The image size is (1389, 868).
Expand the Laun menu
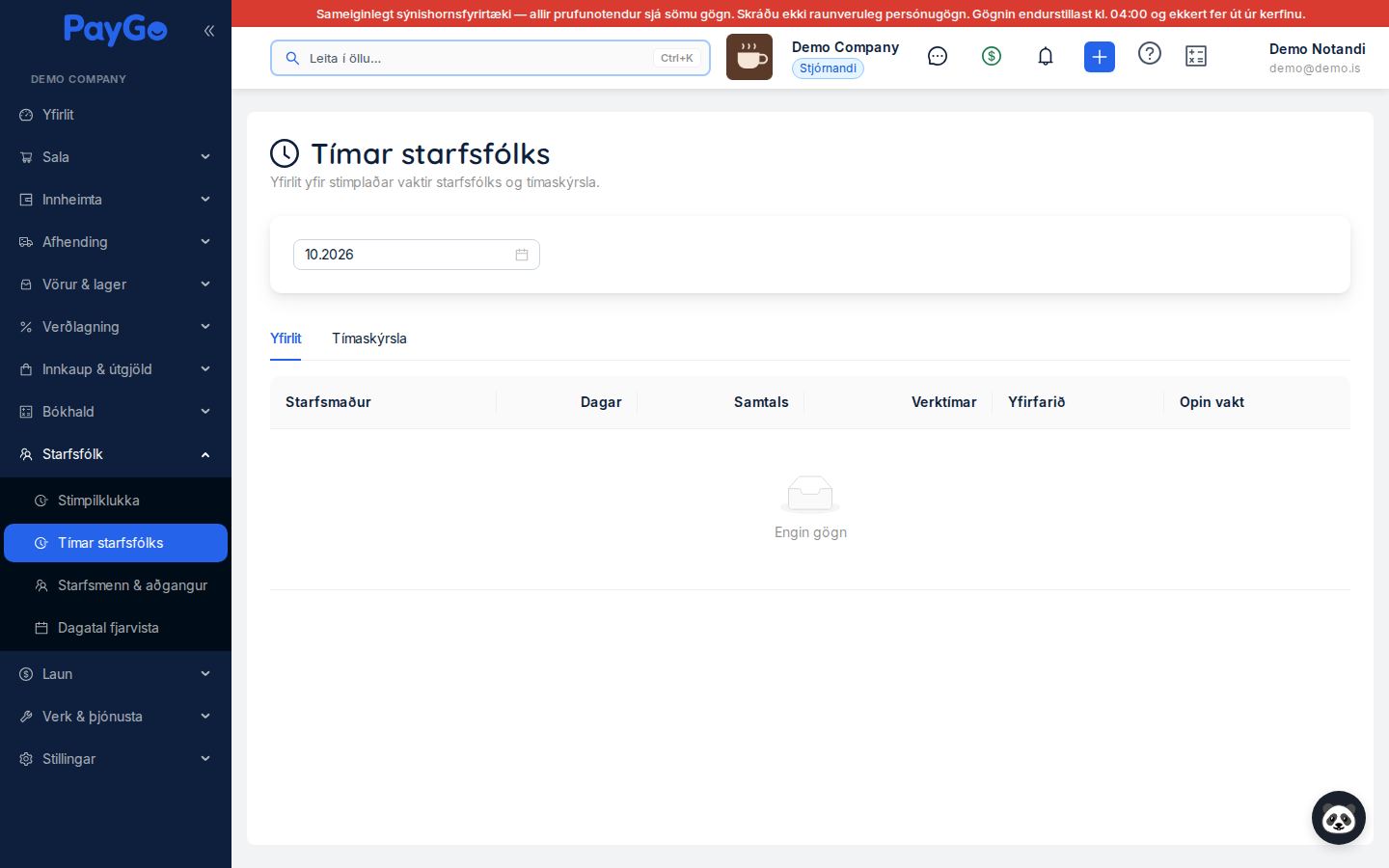point(116,674)
